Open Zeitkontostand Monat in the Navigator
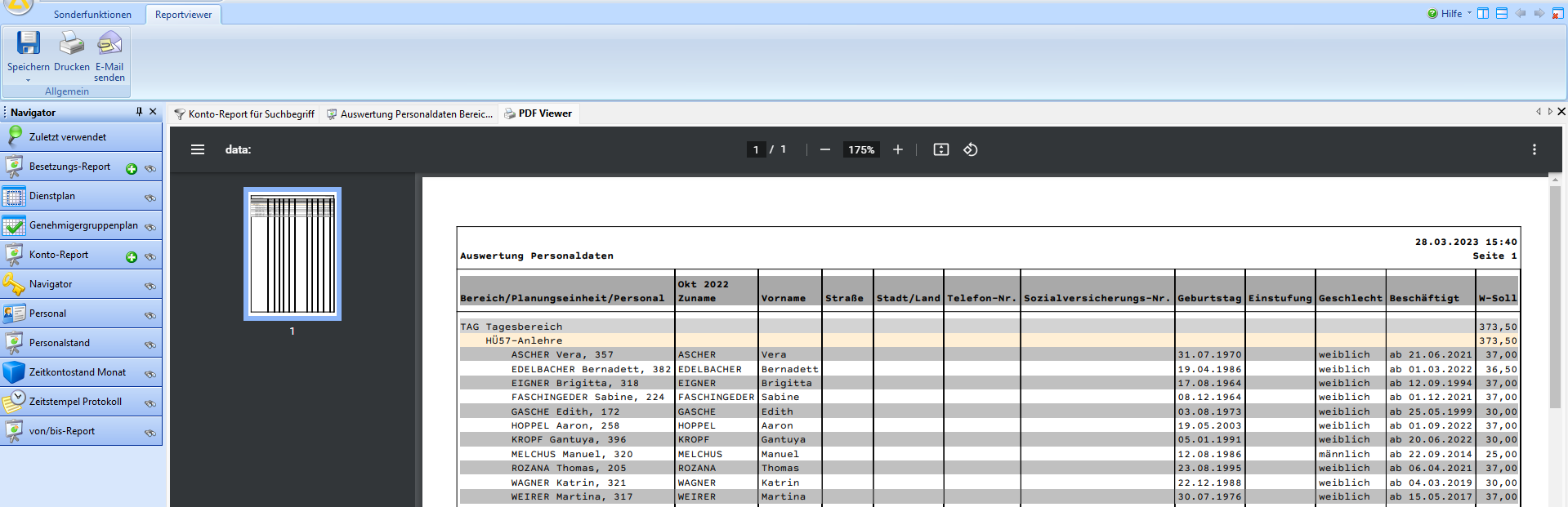 pyautogui.click(x=78, y=372)
